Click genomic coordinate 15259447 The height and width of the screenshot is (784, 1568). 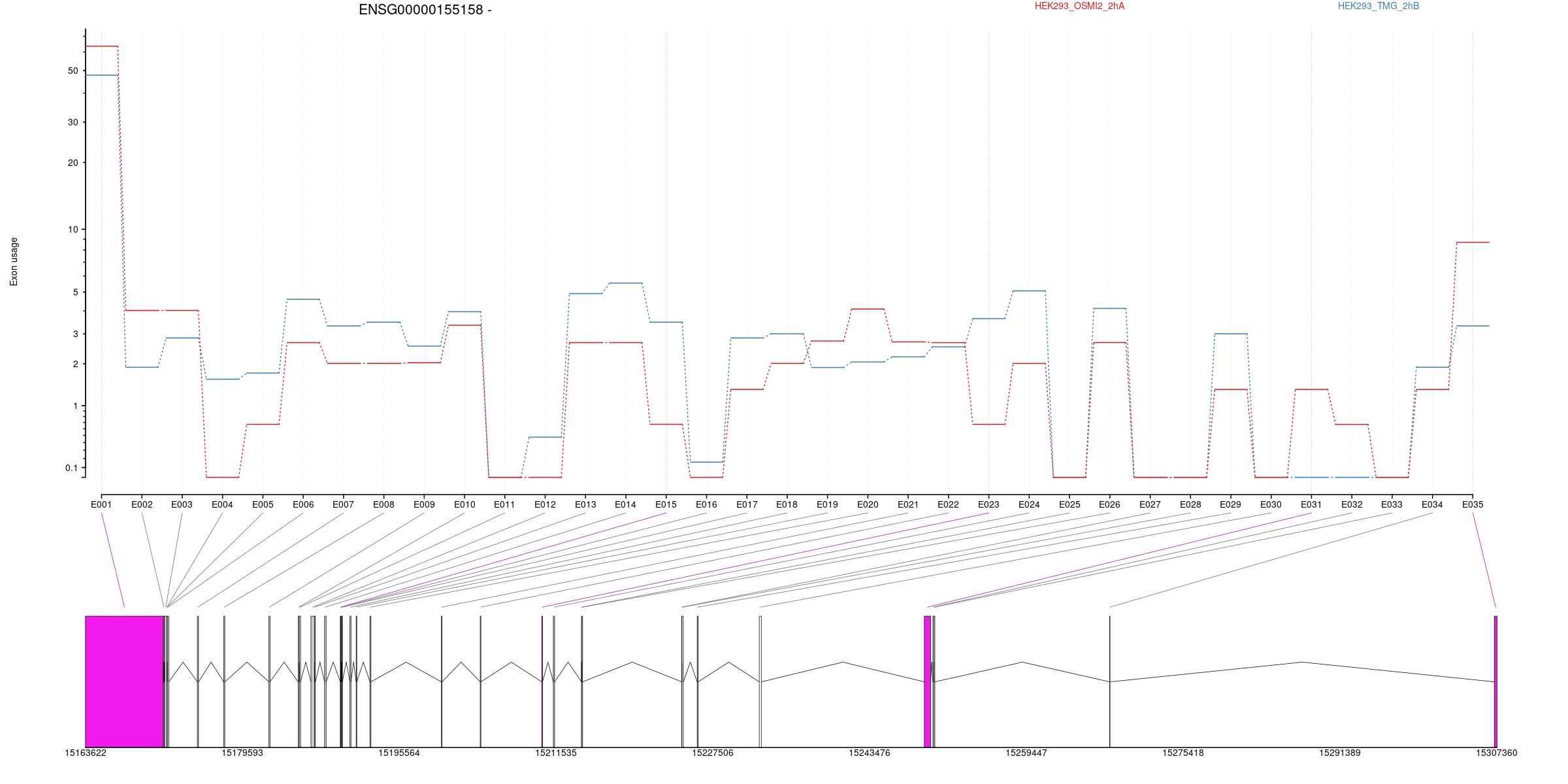[x=1026, y=753]
